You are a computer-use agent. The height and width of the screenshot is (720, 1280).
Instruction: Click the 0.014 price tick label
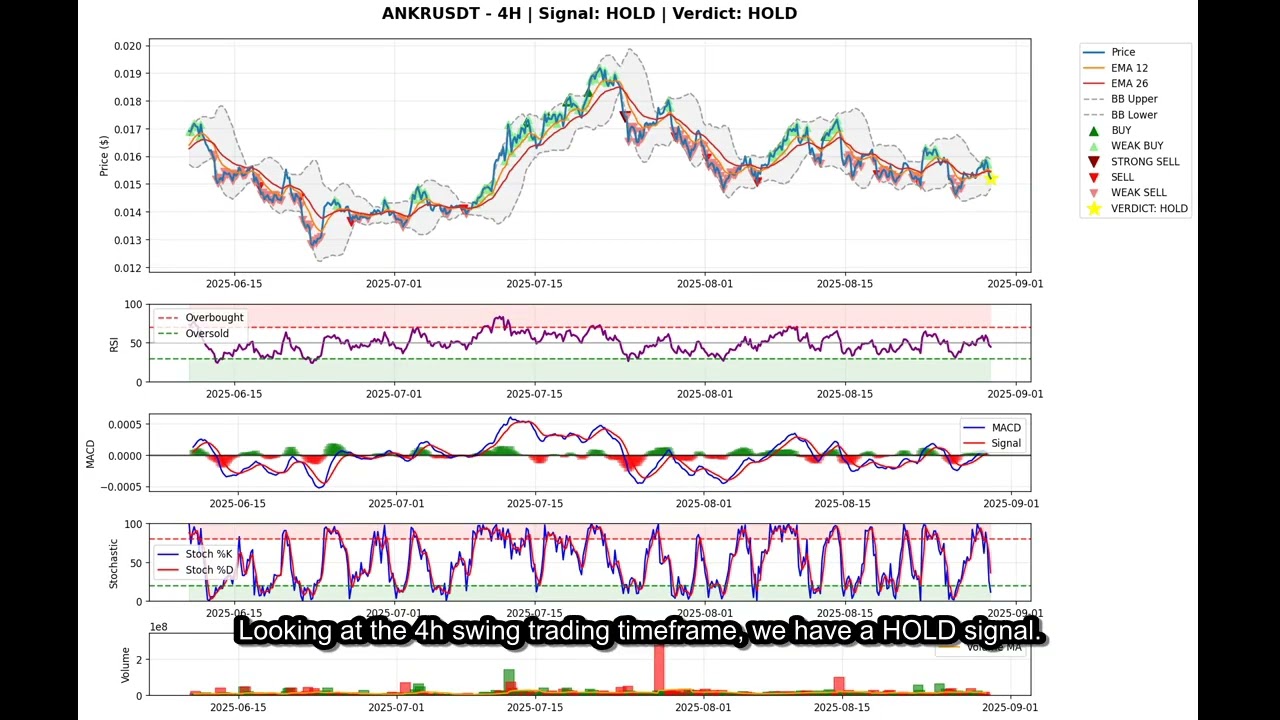[x=127, y=212]
